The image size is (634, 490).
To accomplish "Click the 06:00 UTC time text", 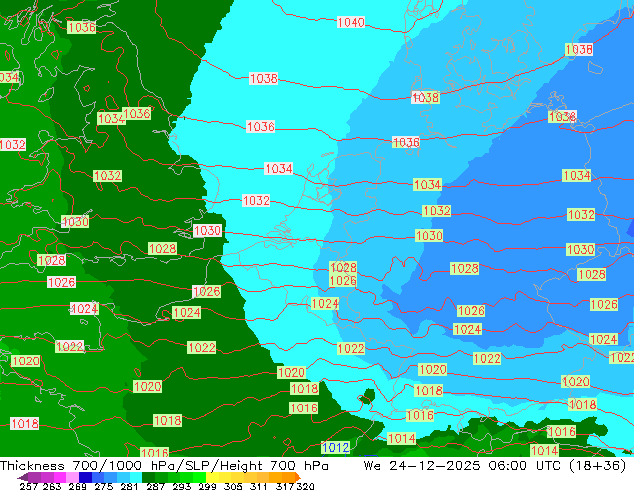I will point(524,466).
